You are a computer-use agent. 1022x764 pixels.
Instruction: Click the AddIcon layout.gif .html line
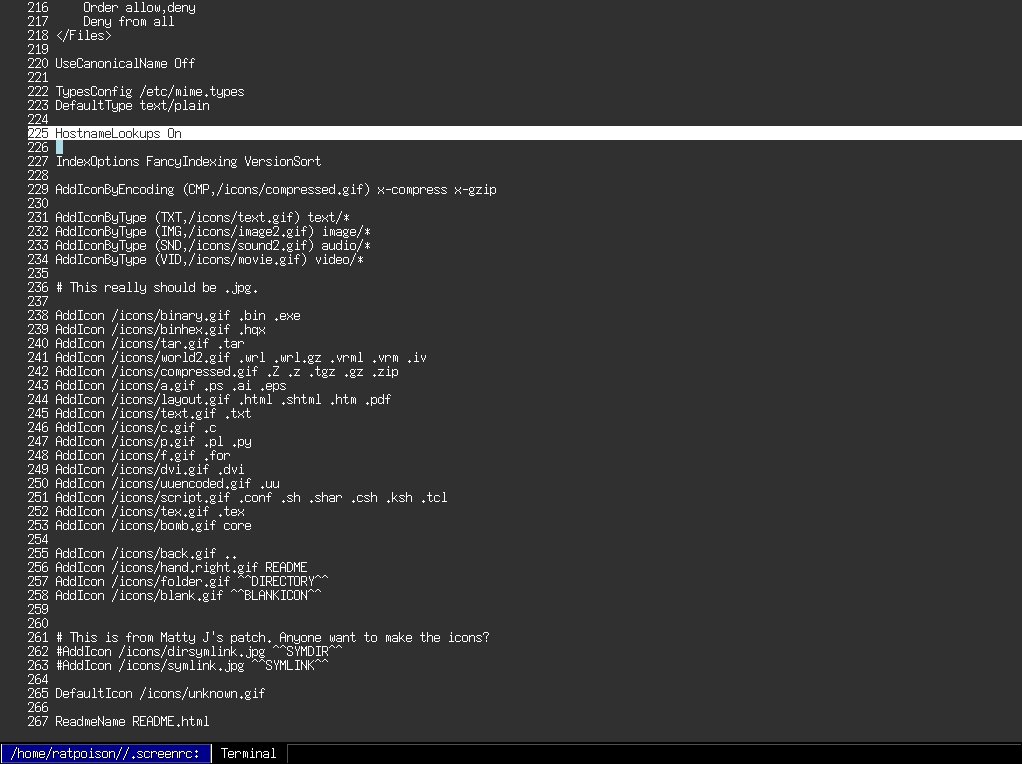tap(222, 399)
